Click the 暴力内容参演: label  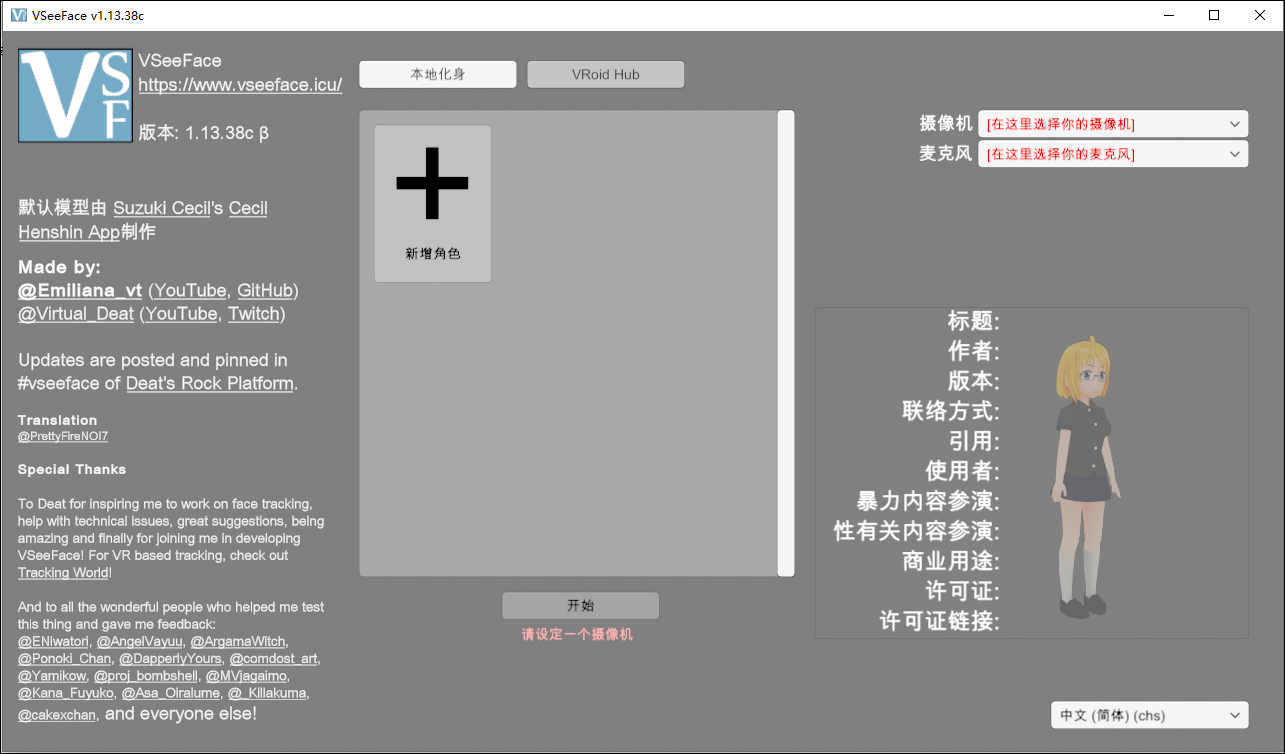tap(929, 501)
